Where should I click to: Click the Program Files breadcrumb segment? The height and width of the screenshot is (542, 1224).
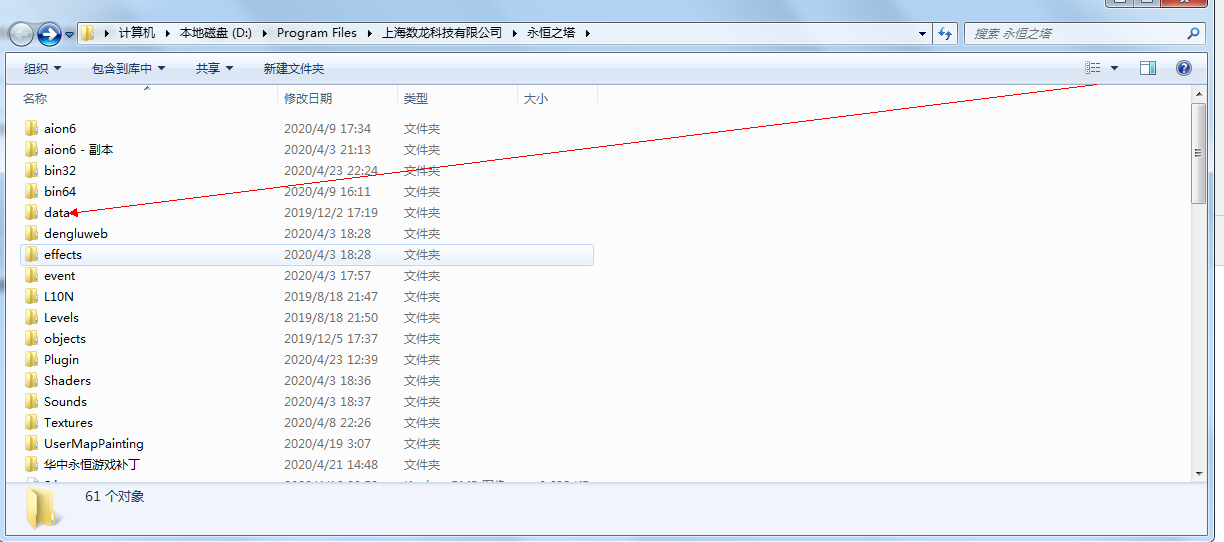pos(317,33)
